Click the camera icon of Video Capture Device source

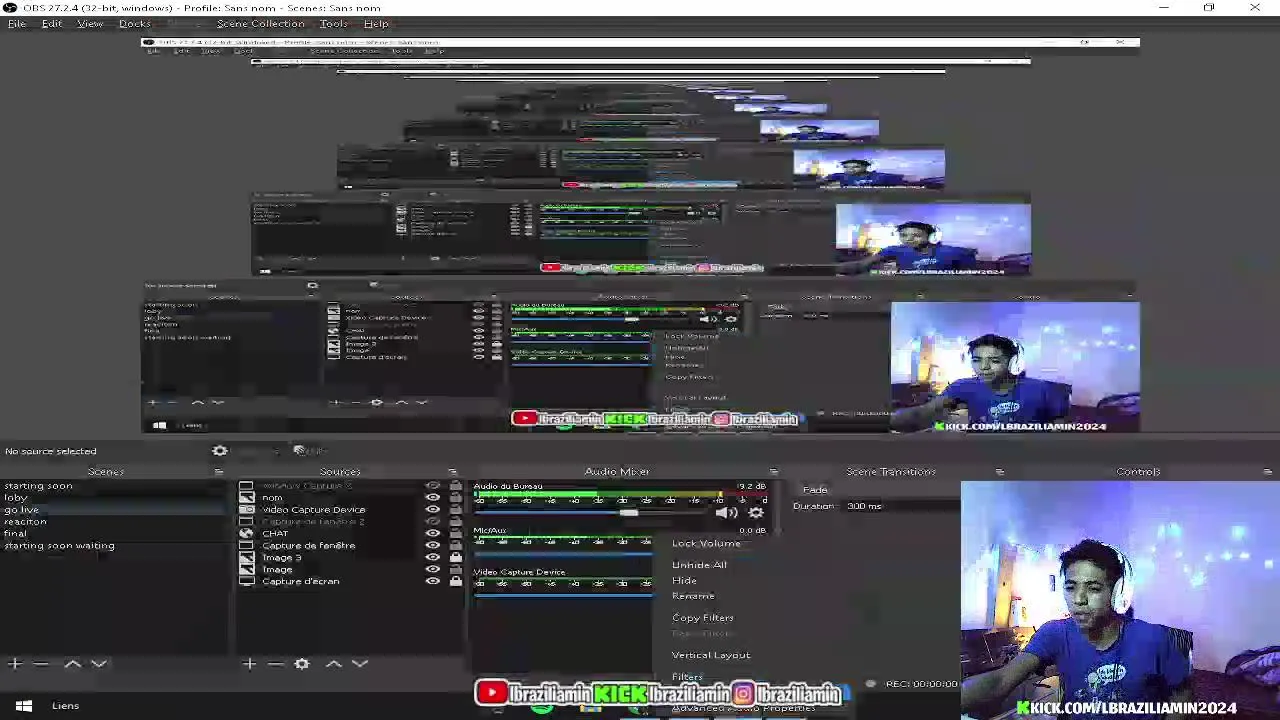(246, 509)
